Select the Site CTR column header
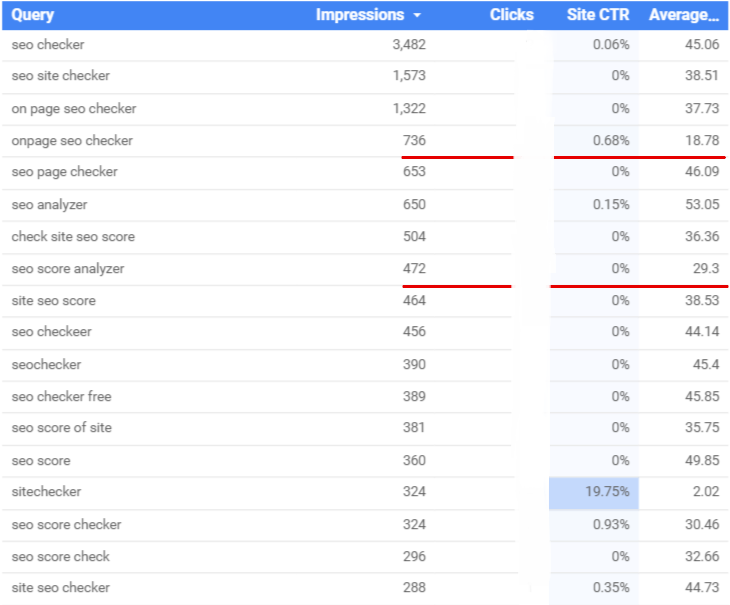This screenshot has width=730, height=605. [598, 15]
